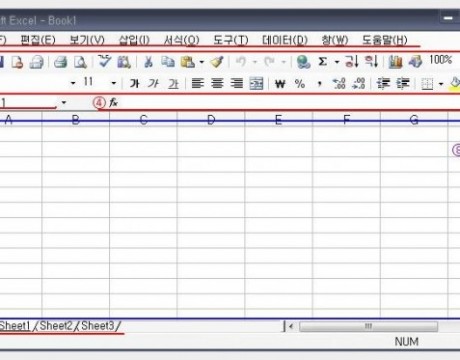Select column E header
Viewport: 460px width, 360px height.
click(x=278, y=120)
